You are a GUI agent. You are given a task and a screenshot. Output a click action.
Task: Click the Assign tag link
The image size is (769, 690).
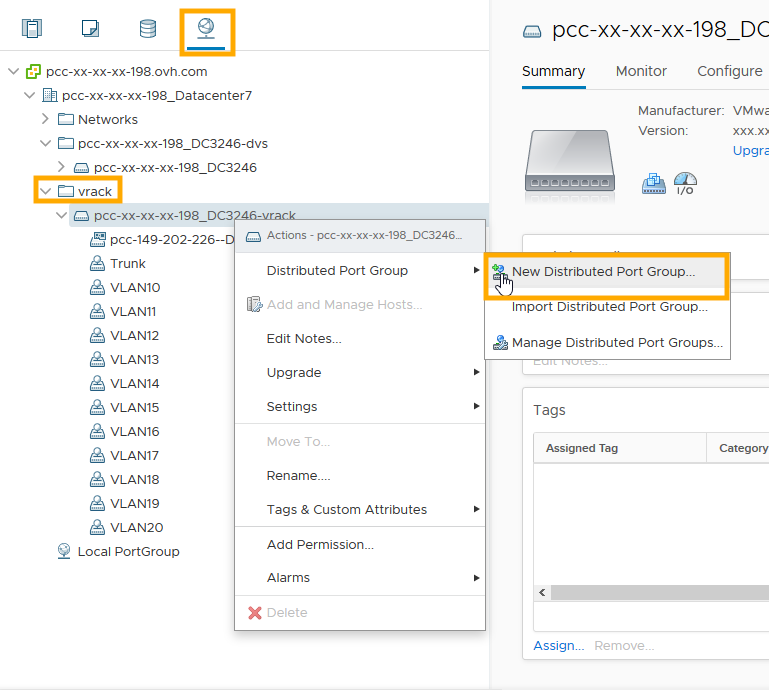pos(559,646)
